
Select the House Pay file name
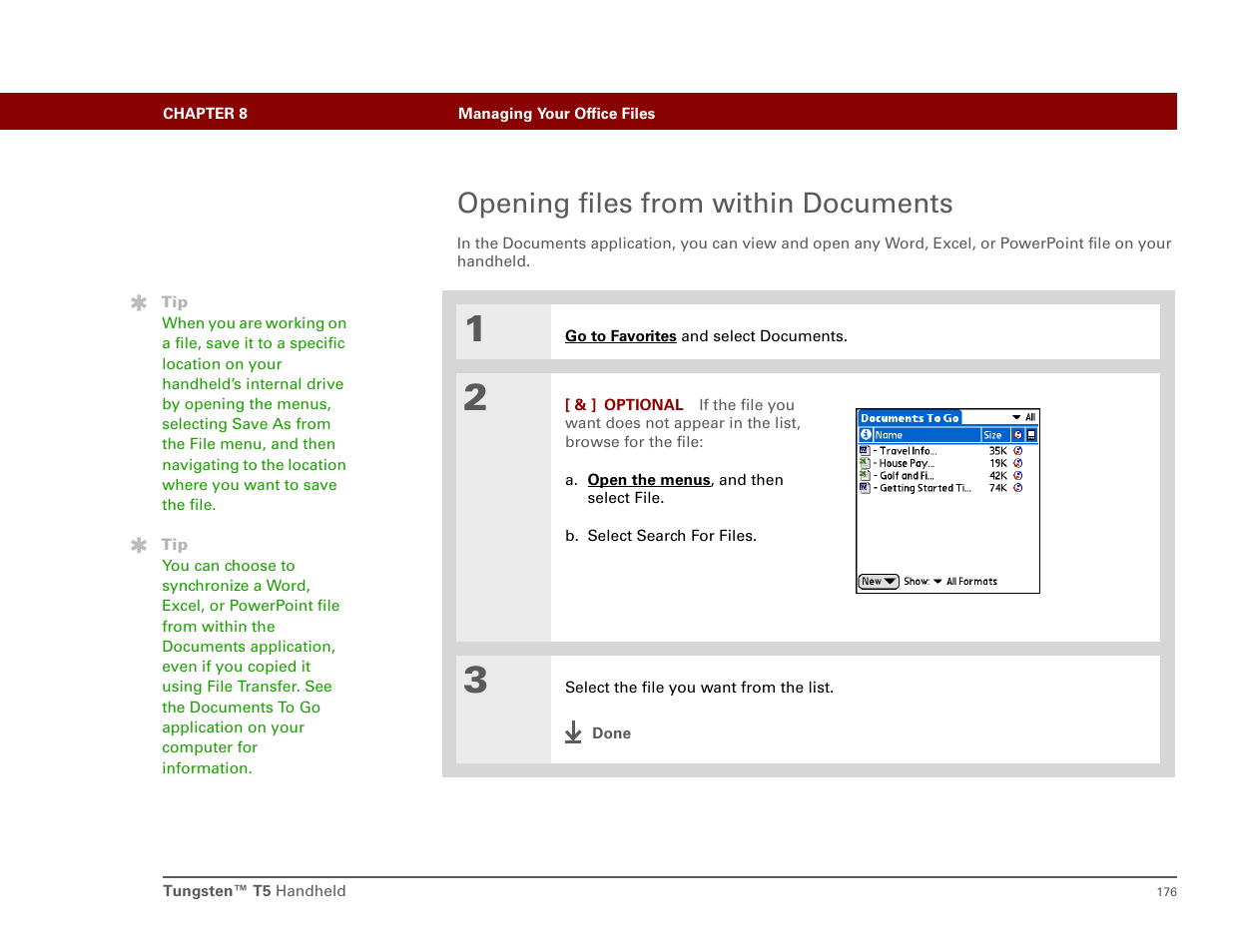click(905, 463)
